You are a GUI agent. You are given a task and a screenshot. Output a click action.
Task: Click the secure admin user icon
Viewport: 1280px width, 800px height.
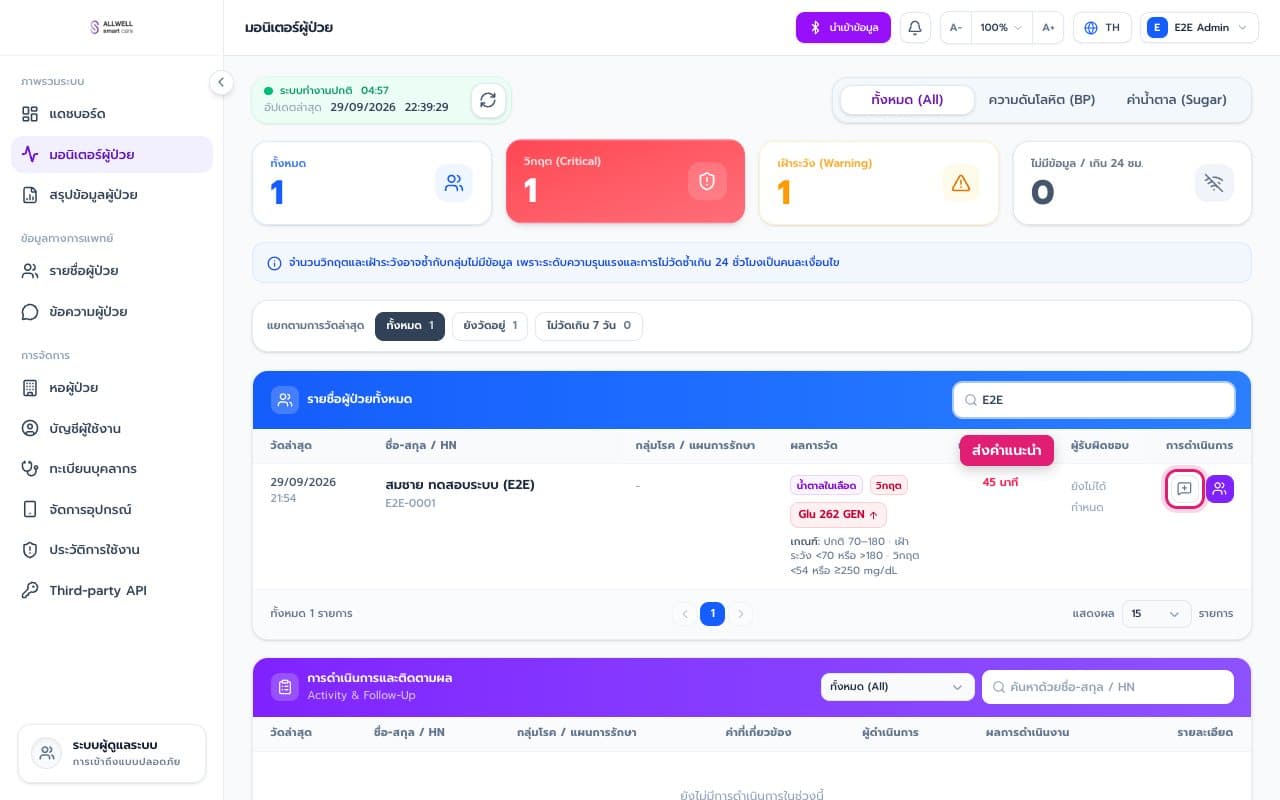(x=46, y=754)
